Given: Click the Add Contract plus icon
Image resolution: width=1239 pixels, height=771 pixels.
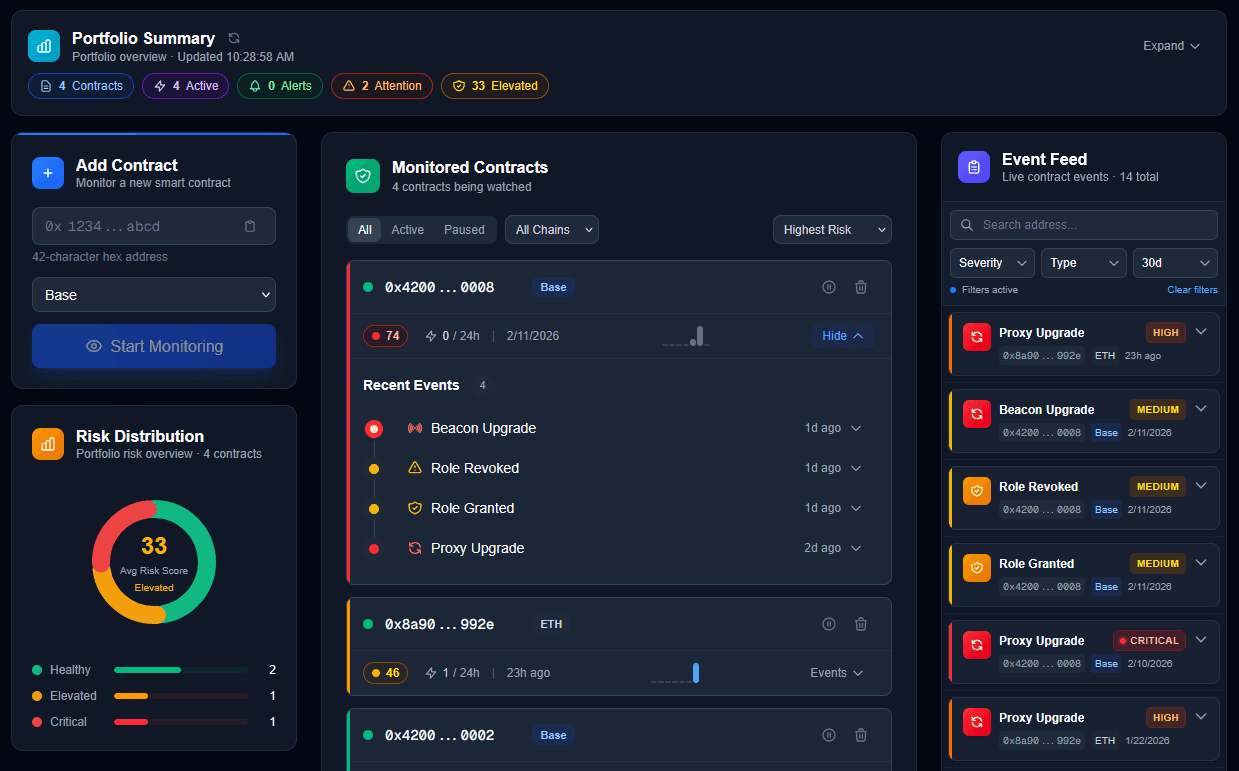Looking at the screenshot, I should (47, 173).
